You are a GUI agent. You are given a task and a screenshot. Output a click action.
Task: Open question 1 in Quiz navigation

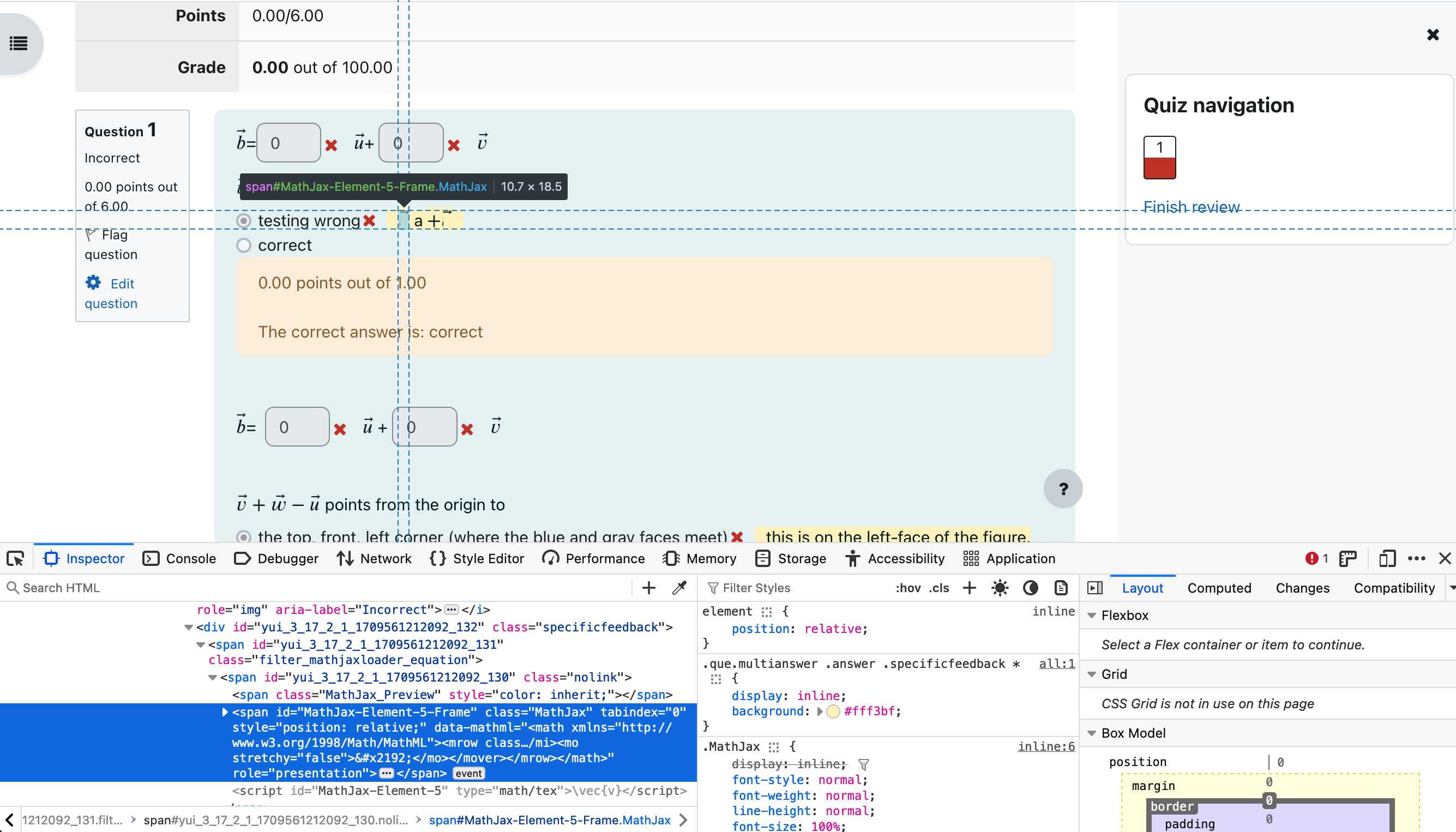pos(1159,157)
